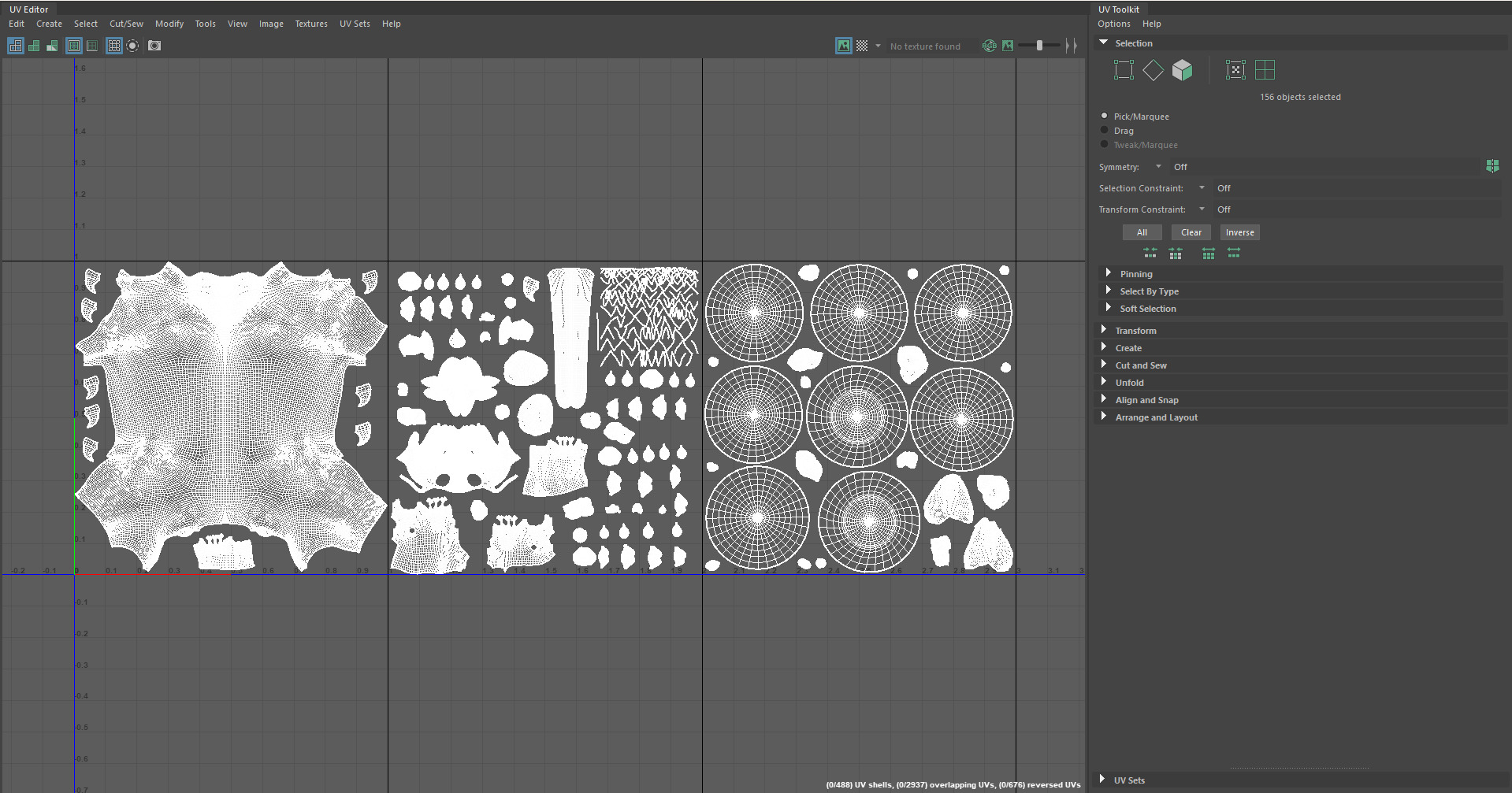1512x793 pixels.
Task: Click the symmetry options icon in toolkit
Action: click(1492, 166)
